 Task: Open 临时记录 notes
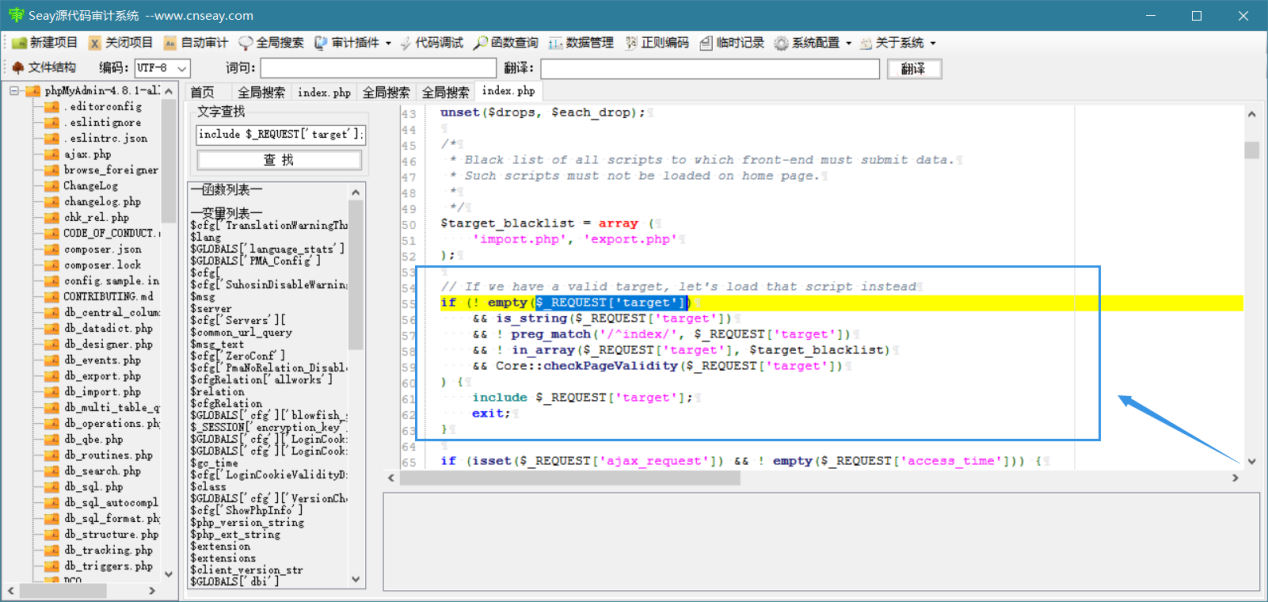[732, 43]
